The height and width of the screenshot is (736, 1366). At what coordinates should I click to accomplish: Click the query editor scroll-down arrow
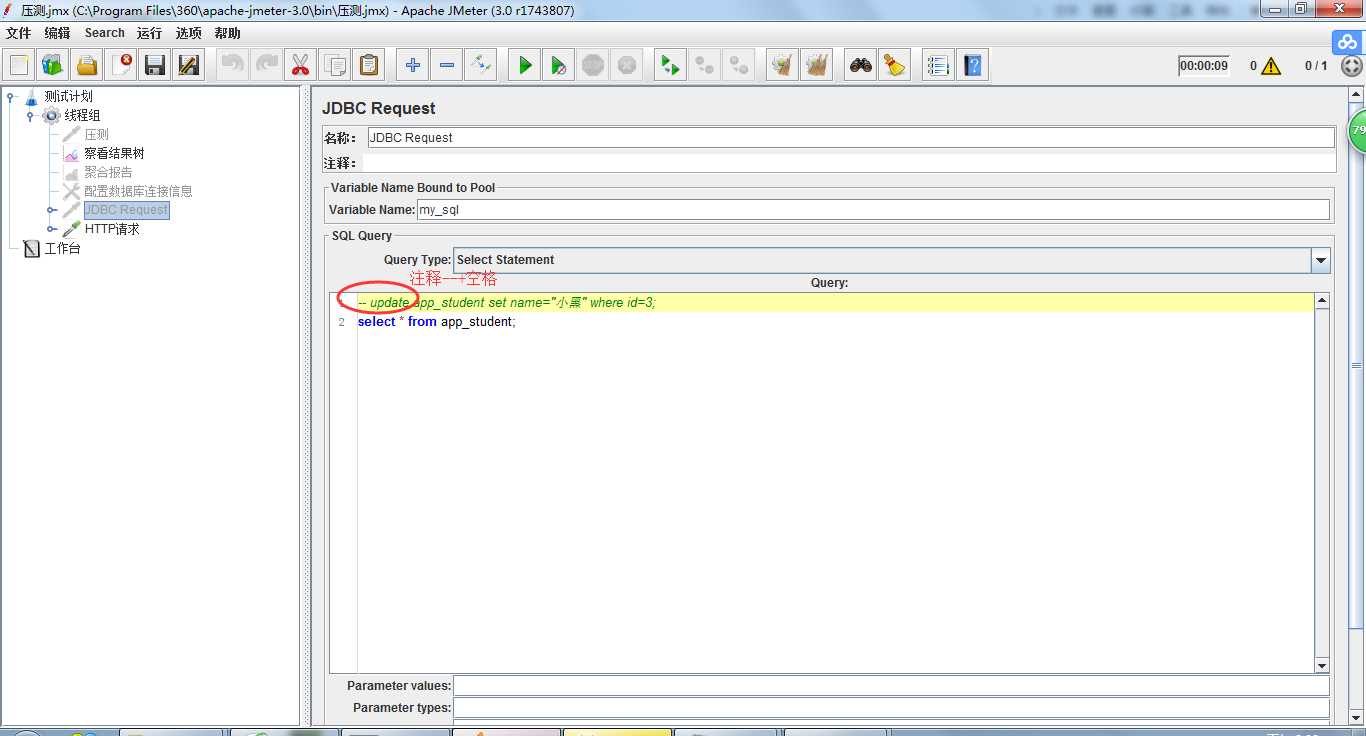(x=1321, y=665)
